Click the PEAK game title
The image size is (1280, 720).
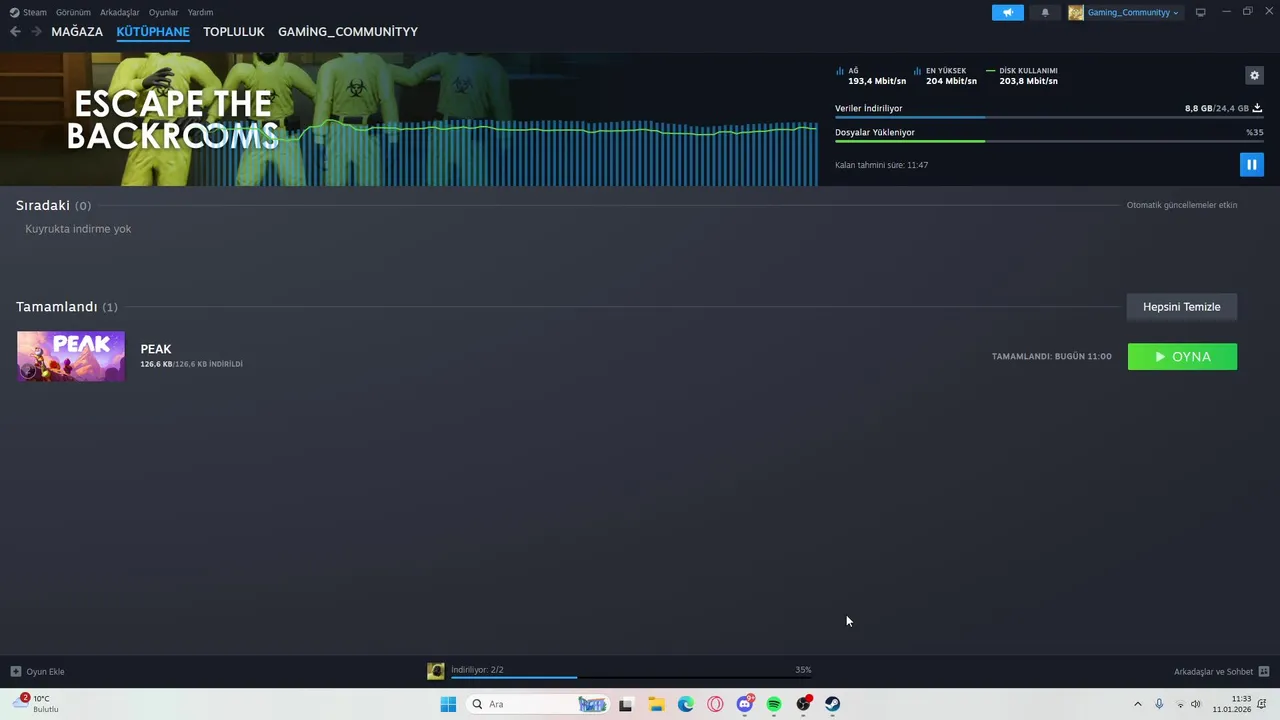tap(156, 349)
